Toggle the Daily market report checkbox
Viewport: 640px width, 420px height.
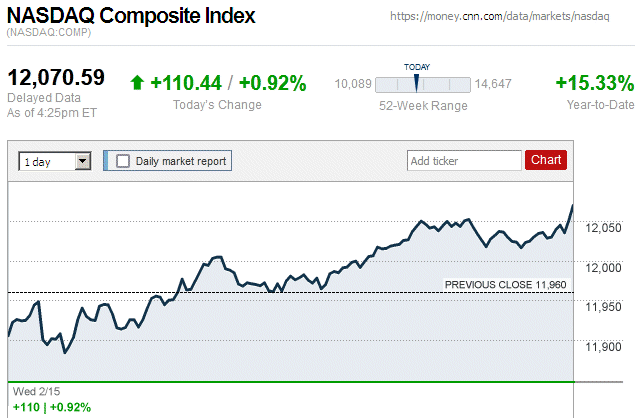point(123,160)
